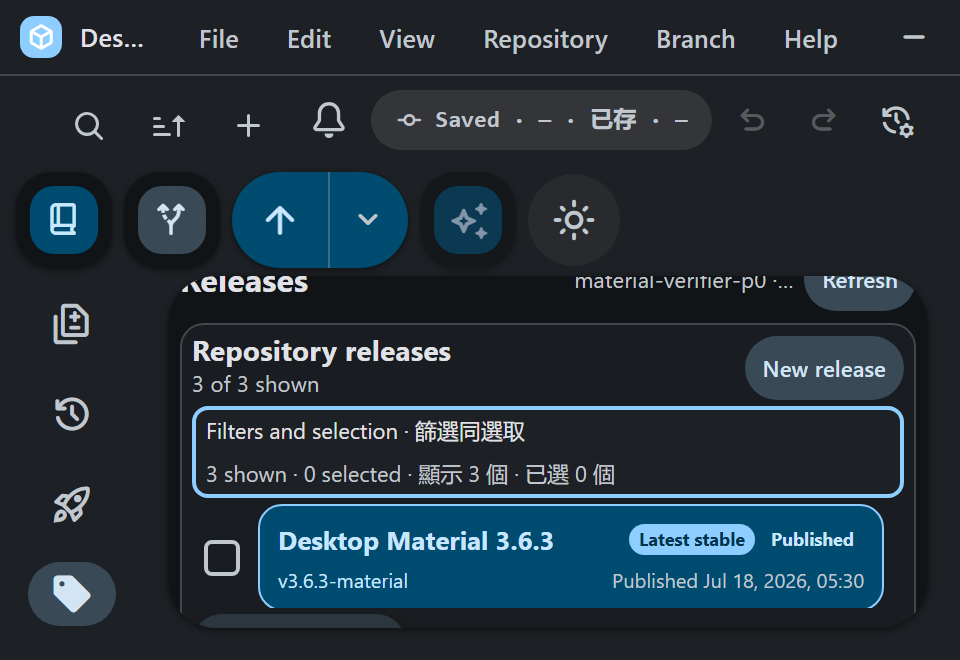Open the Desktop Material 3.6.3 release card
Viewport: 960px width, 660px height.
[x=571, y=556]
